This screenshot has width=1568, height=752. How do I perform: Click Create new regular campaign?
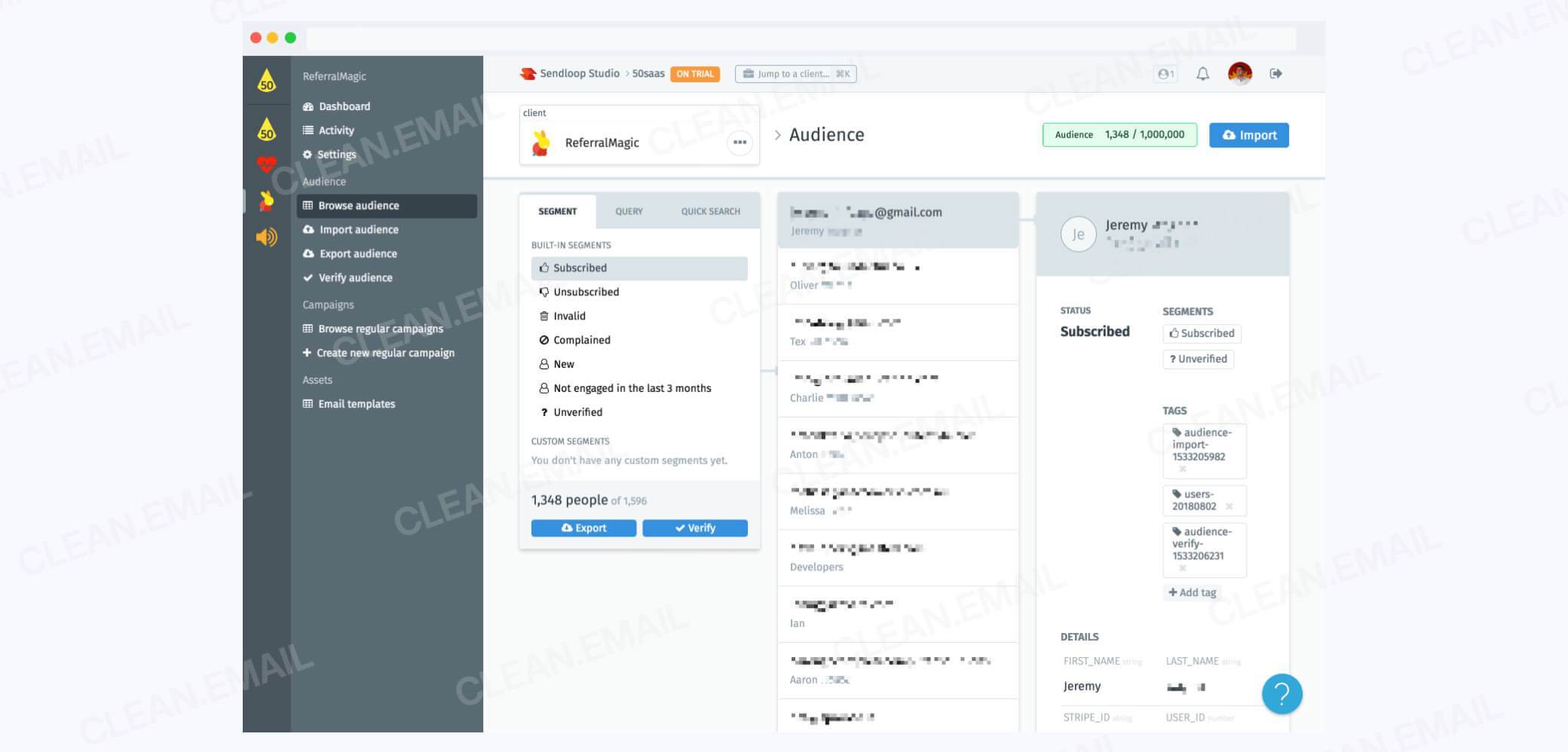pyautogui.click(x=378, y=353)
